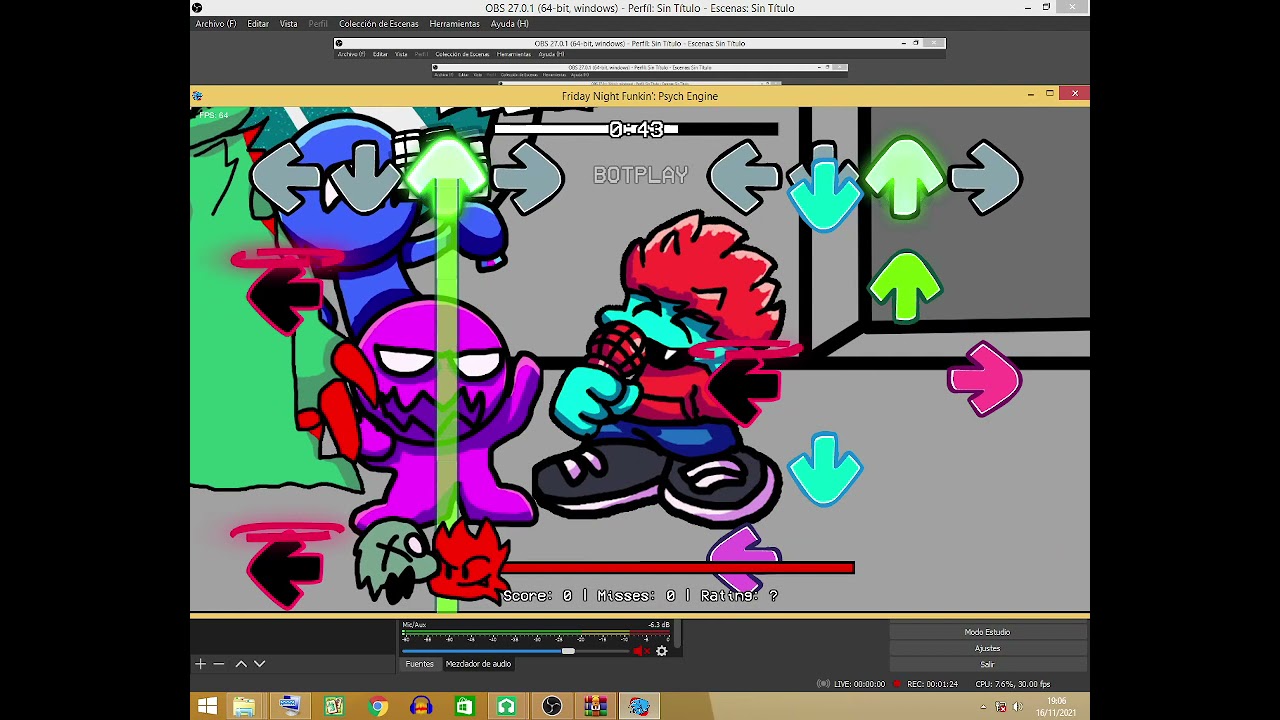Click the Score and Misses text line

[x=640, y=596]
